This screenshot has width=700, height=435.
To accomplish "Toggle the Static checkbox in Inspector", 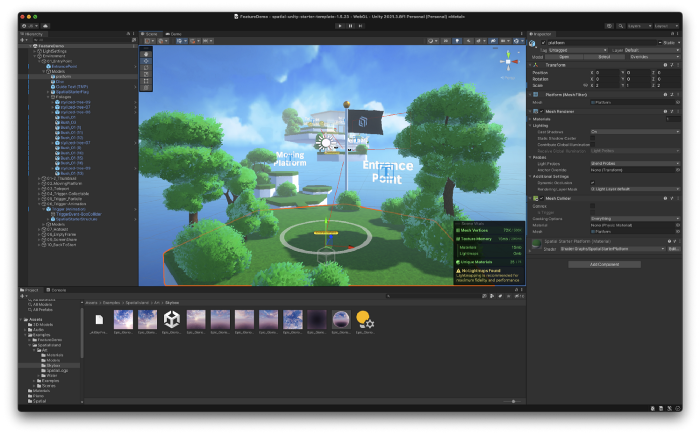I will pyautogui.click(x=660, y=43).
